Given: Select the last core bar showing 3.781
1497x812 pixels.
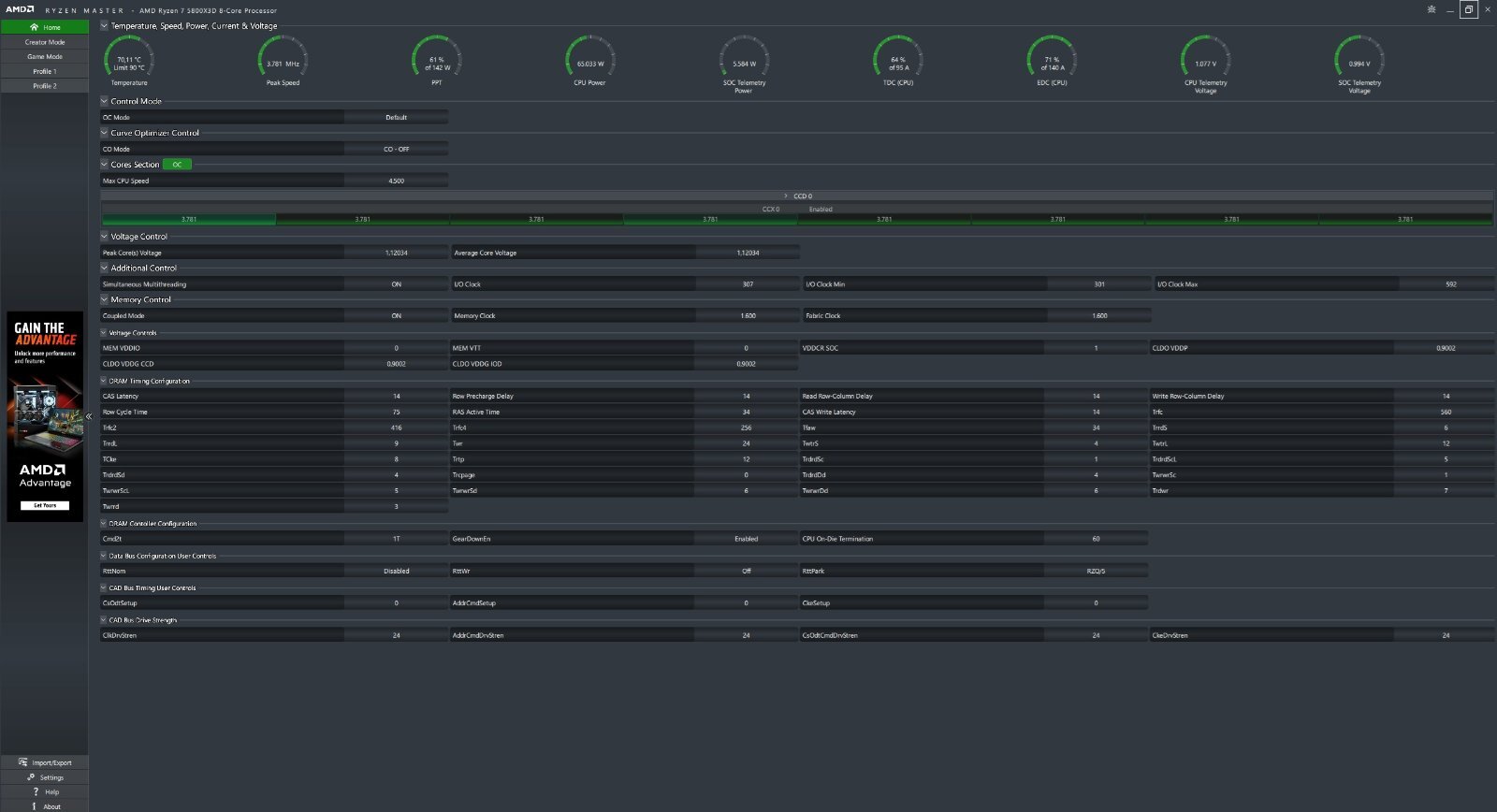Looking at the screenshot, I should 1405,219.
